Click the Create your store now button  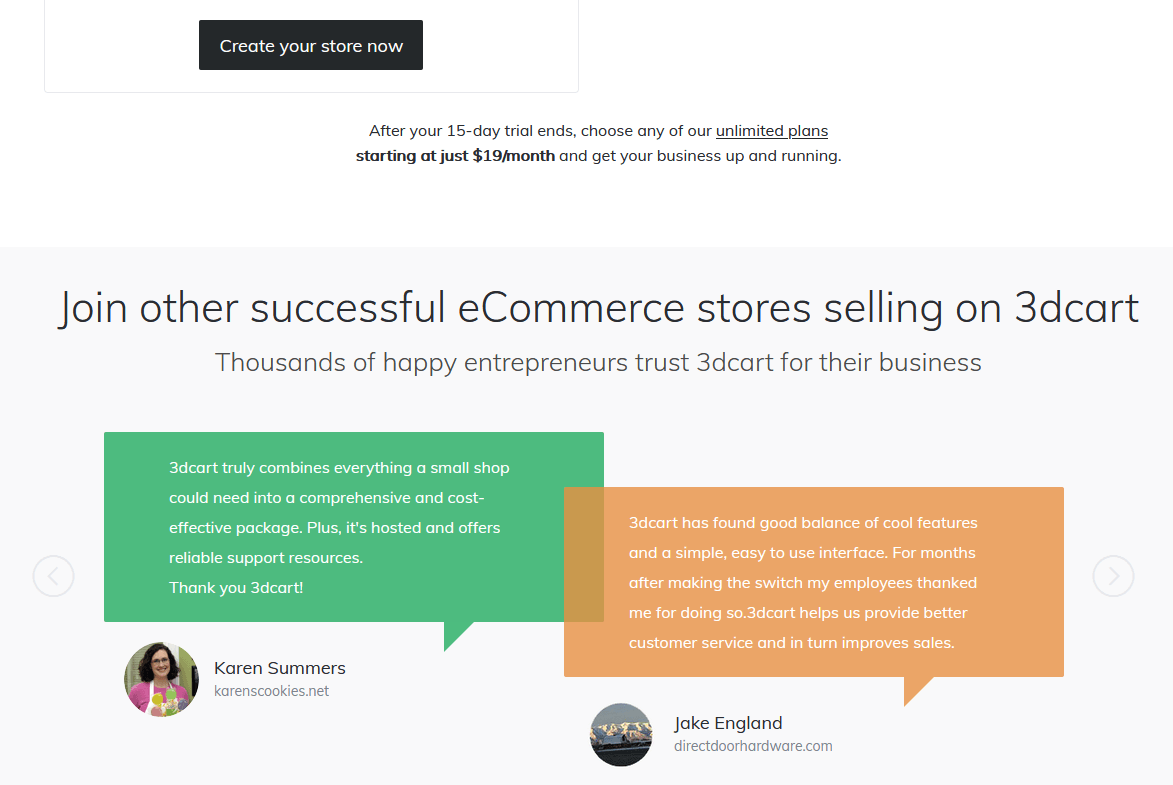[x=310, y=45]
